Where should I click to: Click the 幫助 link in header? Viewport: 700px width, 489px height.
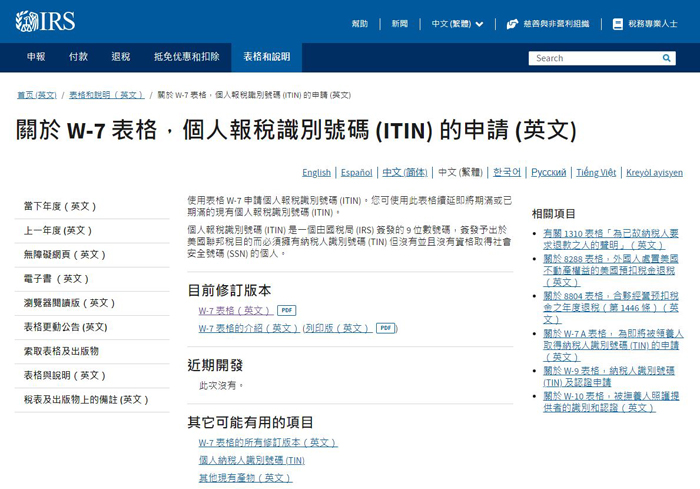coord(360,23)
